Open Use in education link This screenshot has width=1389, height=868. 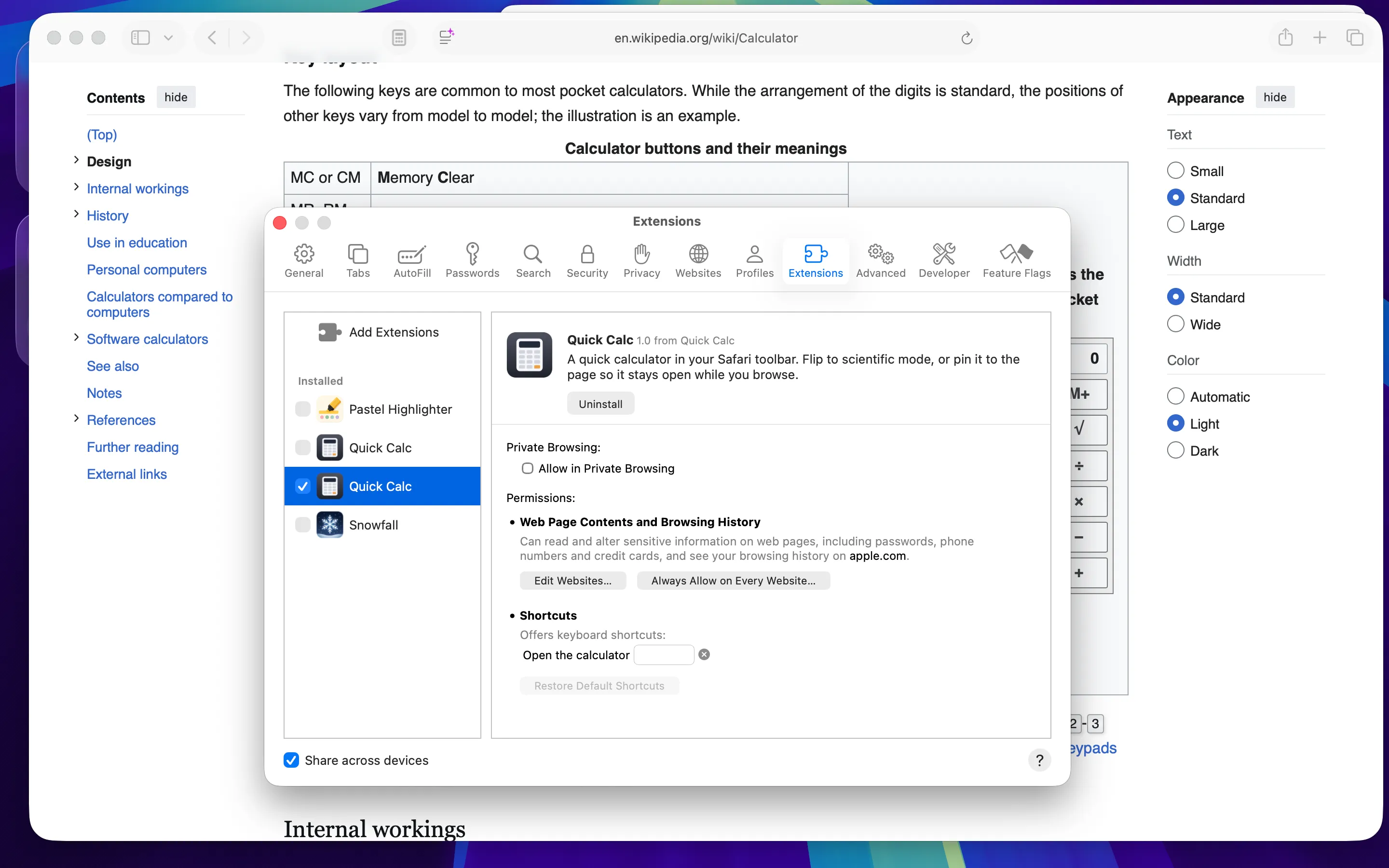[x=136, y=242]
